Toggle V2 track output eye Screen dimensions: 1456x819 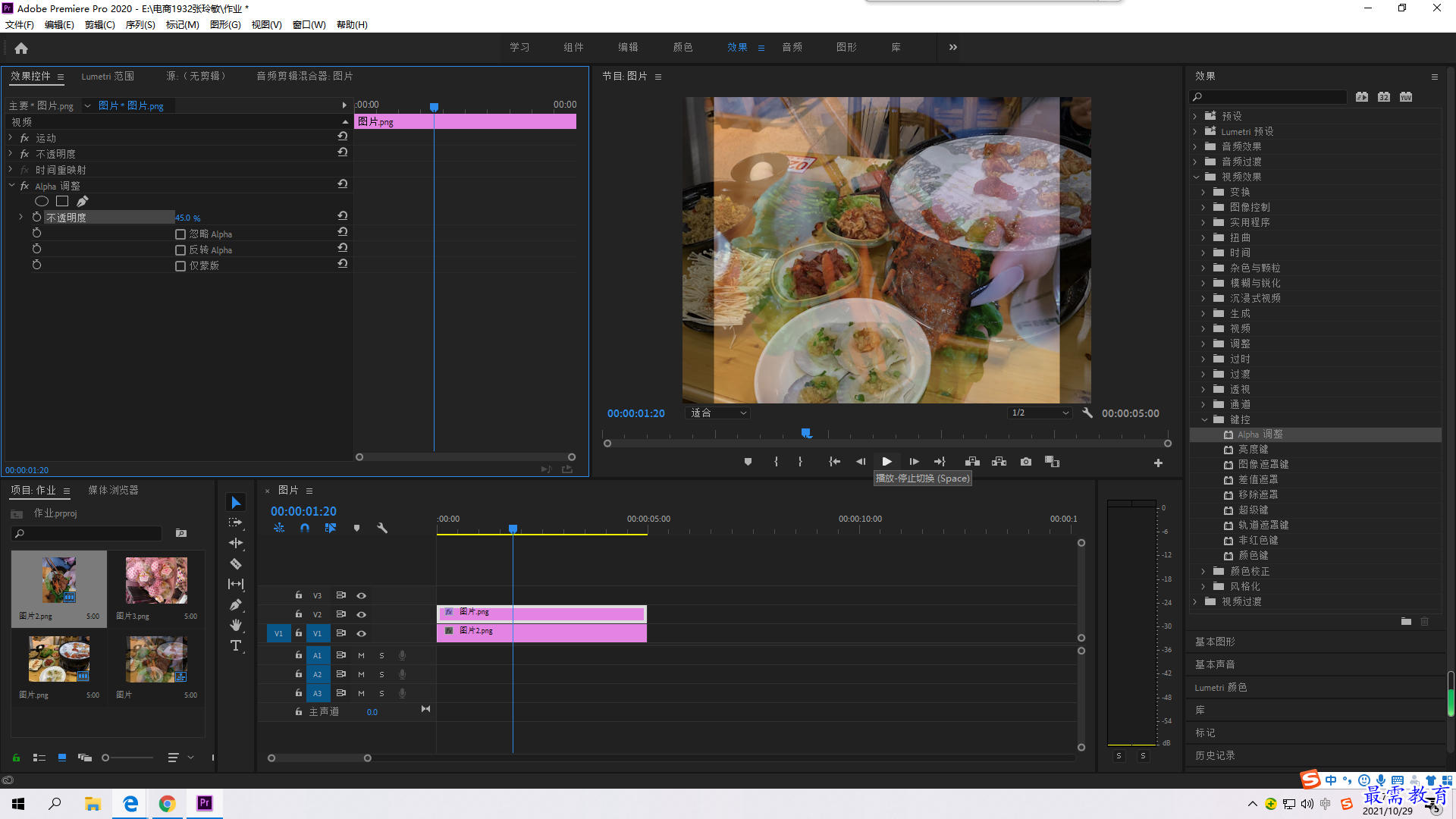pos(362,615)
